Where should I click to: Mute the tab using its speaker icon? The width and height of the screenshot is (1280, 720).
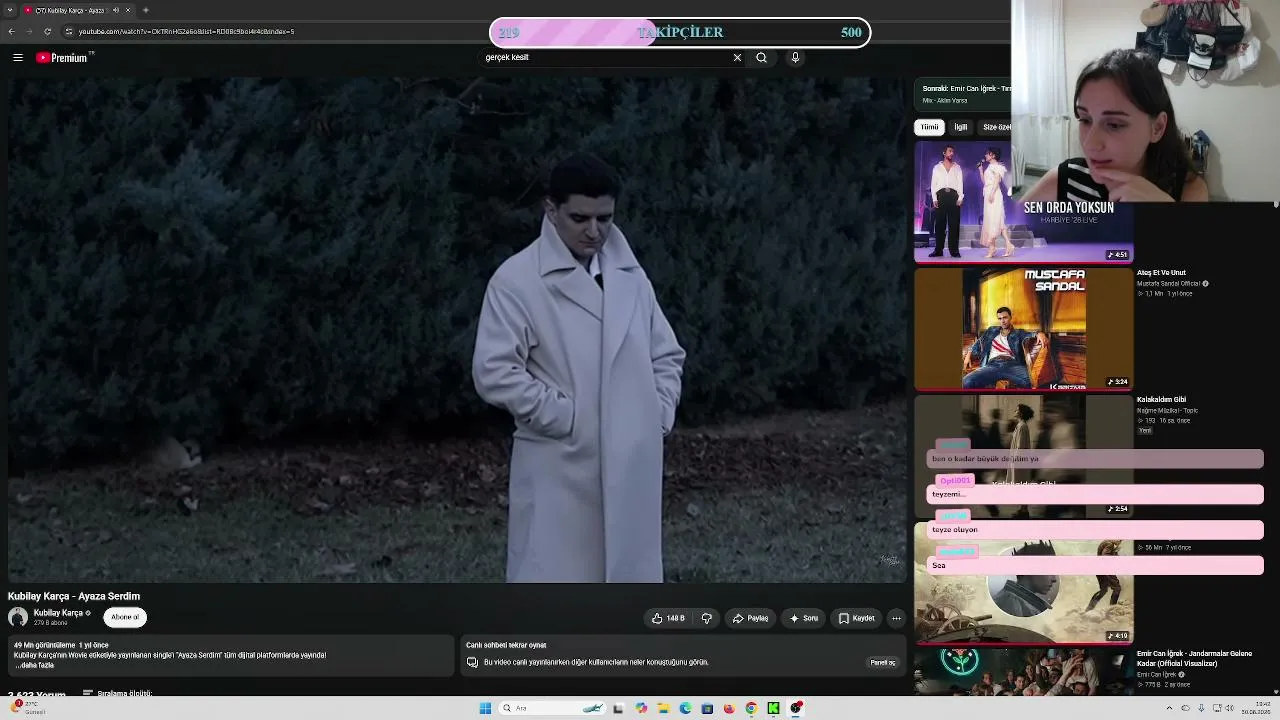(116, 10)
